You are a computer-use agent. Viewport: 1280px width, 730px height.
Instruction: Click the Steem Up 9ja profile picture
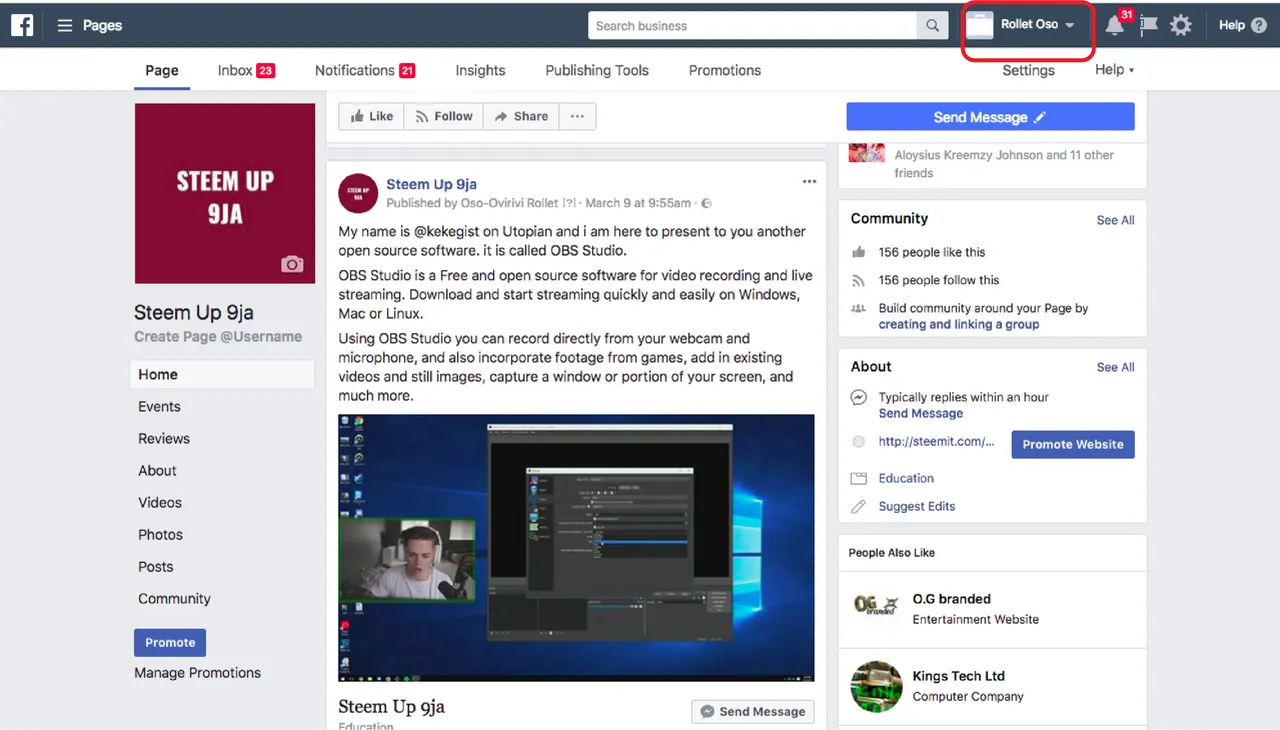pos(225,194)
